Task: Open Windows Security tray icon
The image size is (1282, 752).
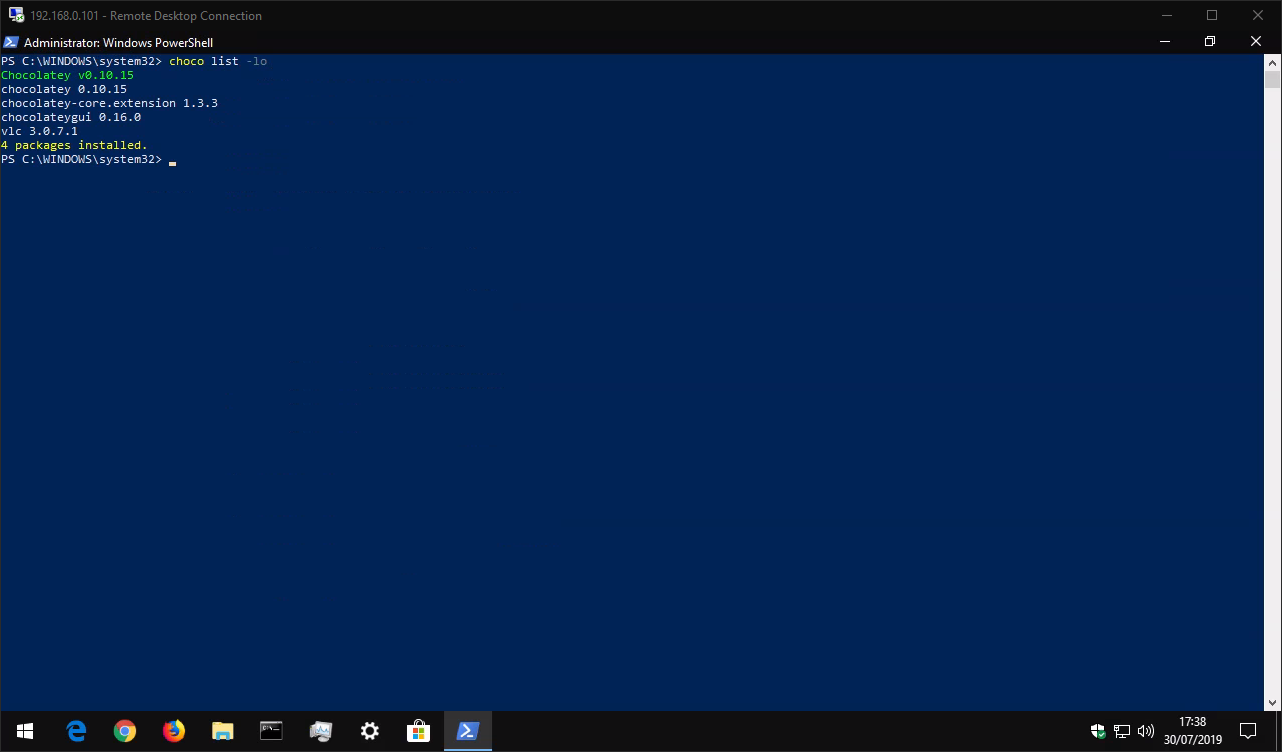Action: pyautogui.click(x=1098, y=731)
